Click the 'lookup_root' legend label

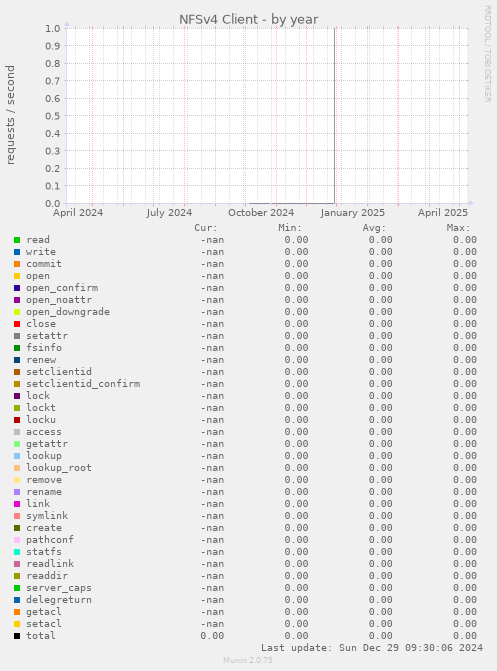point(59,468)
